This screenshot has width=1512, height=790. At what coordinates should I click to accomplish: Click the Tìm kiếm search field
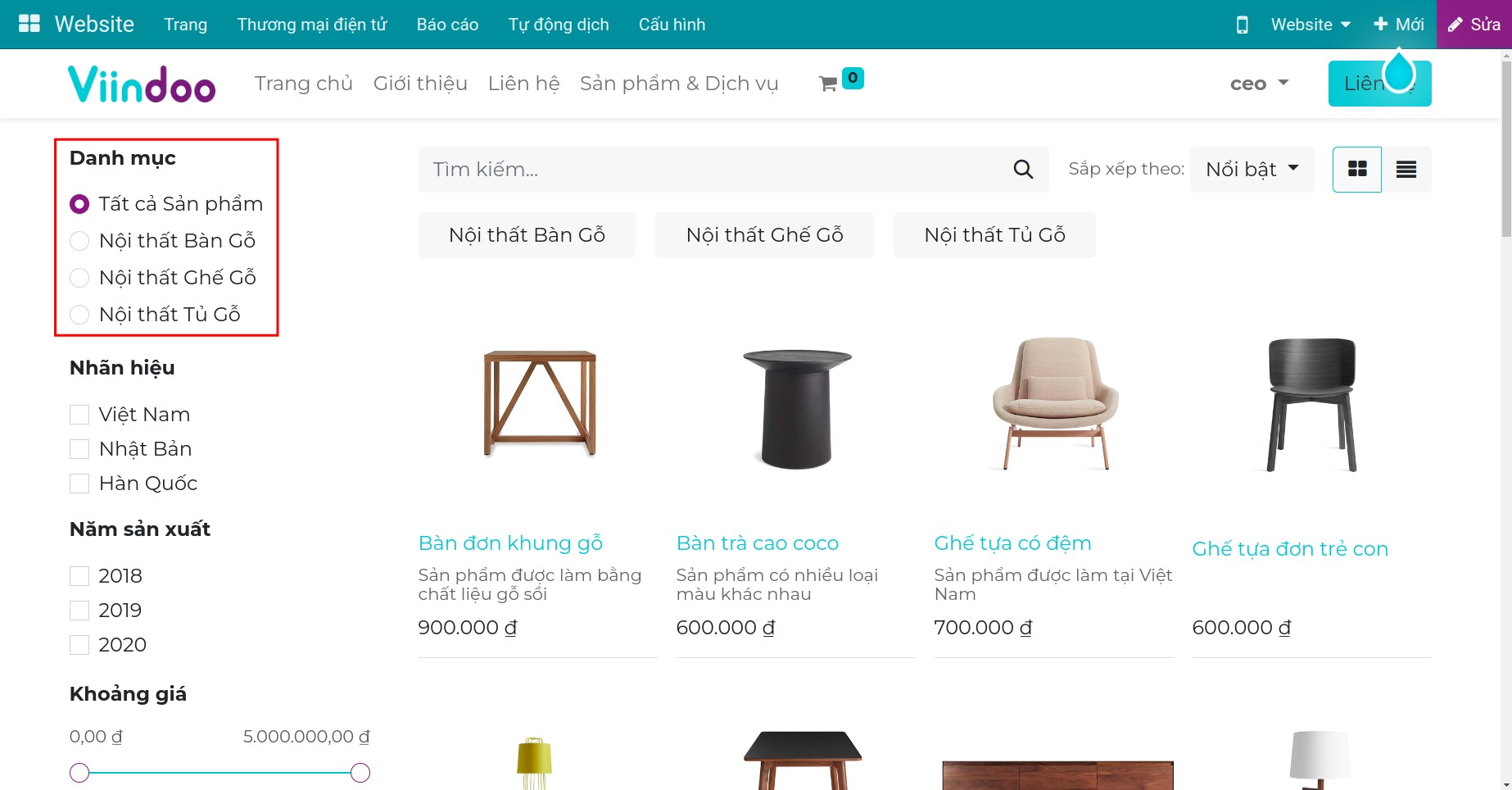pos(713,170)
